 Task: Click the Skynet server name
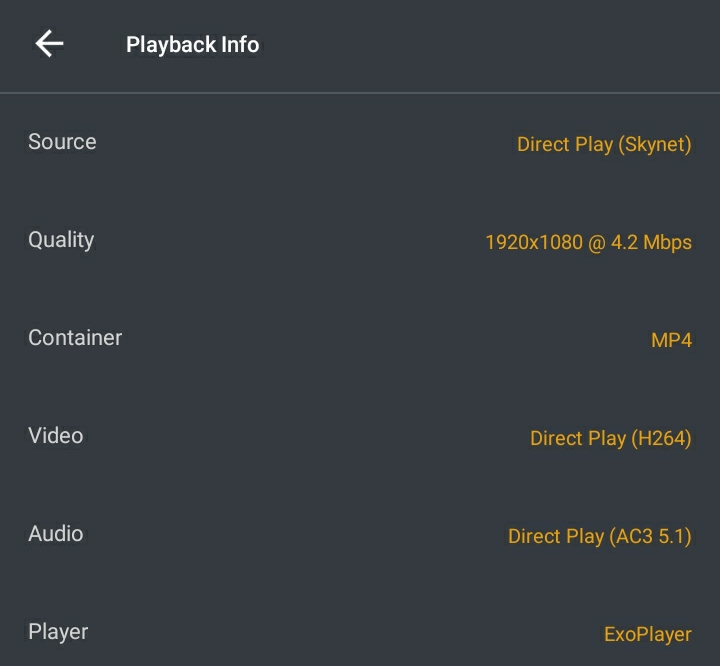655,144
